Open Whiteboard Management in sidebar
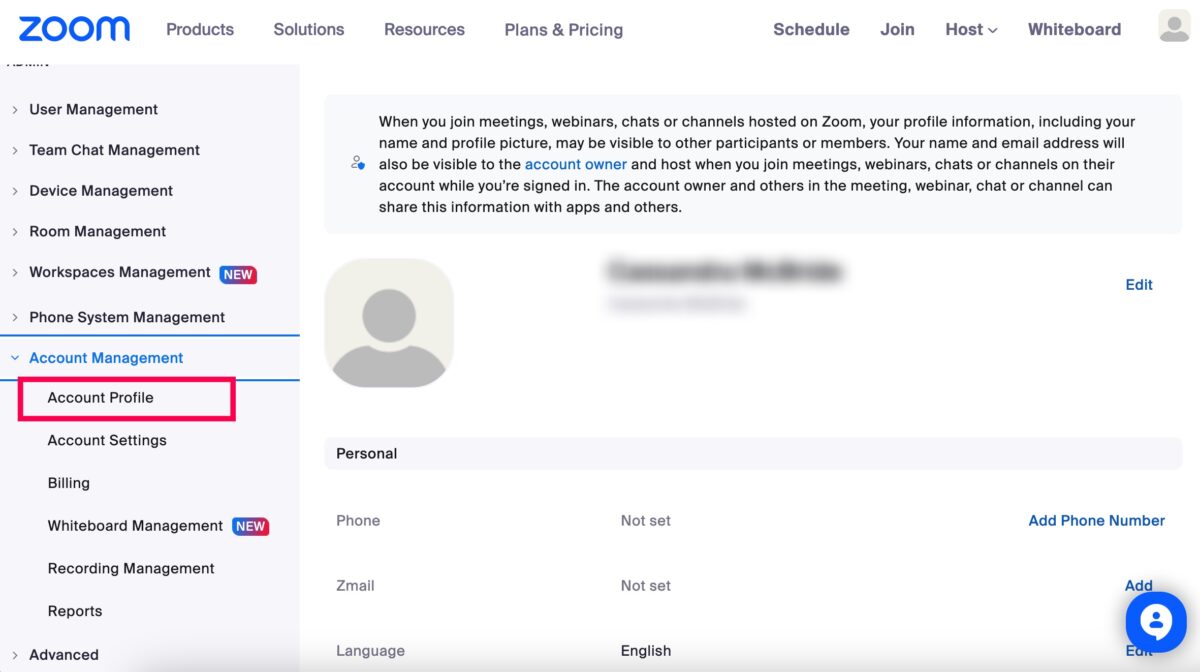 (x=135, y=526)
